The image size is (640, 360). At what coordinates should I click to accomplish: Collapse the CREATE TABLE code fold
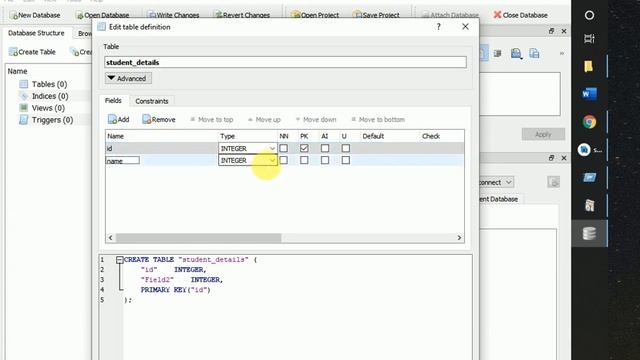(119, 260)
